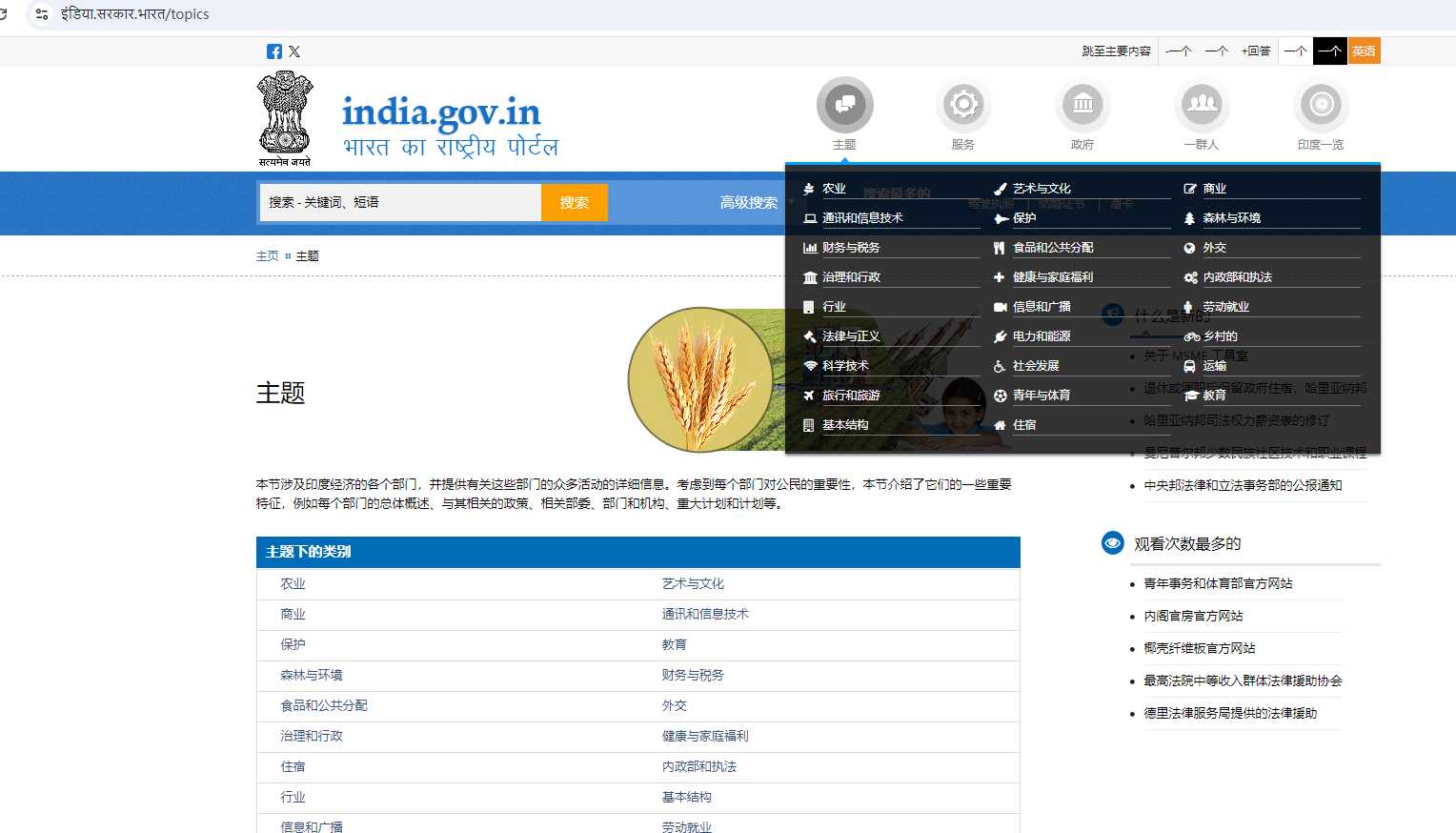
Task: Open the 德里法律服务局提供的法律援助 link
Action: (x=1230, y=713)
